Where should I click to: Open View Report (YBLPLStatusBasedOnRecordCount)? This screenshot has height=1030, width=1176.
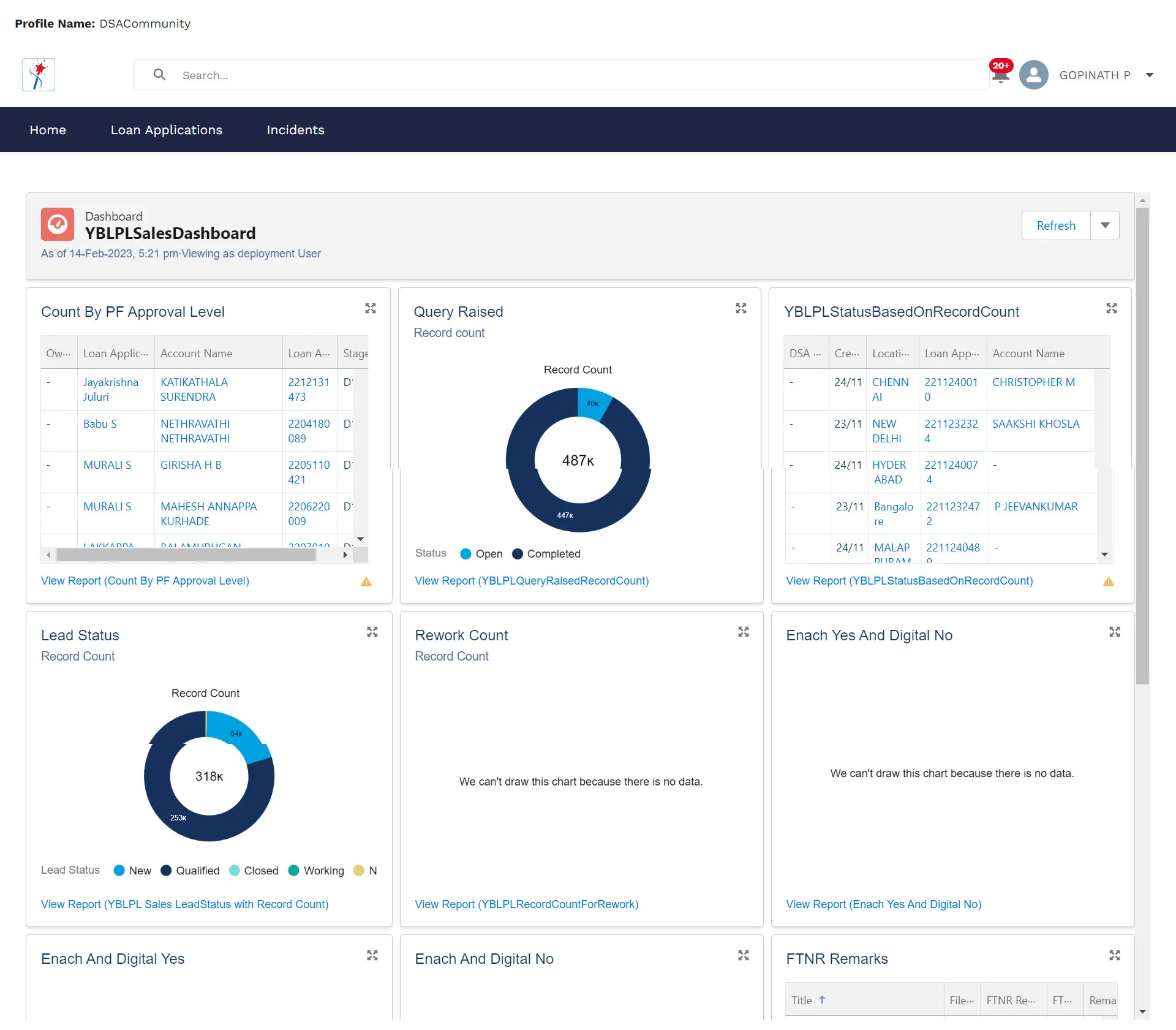[909, 581]
